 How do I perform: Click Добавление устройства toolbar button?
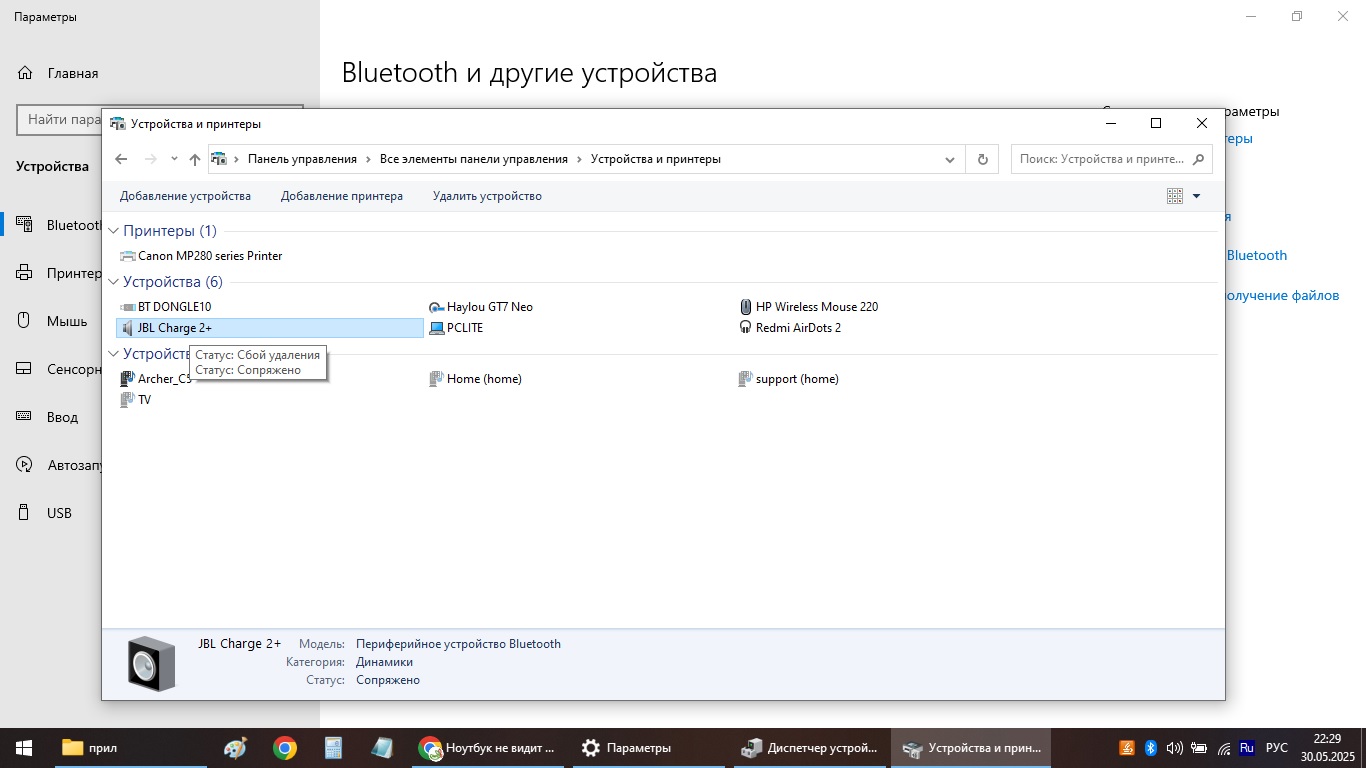coord(185,196)
